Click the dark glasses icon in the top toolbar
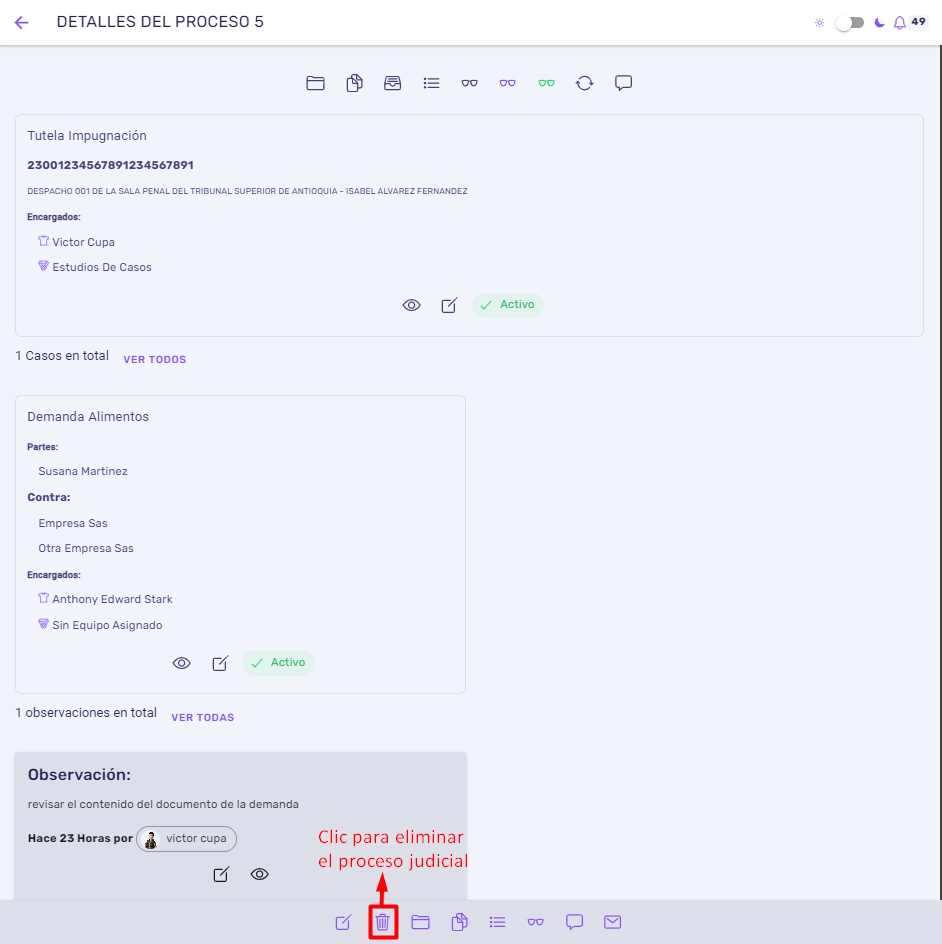The image size is (942, 944). (x=469, y=83)
